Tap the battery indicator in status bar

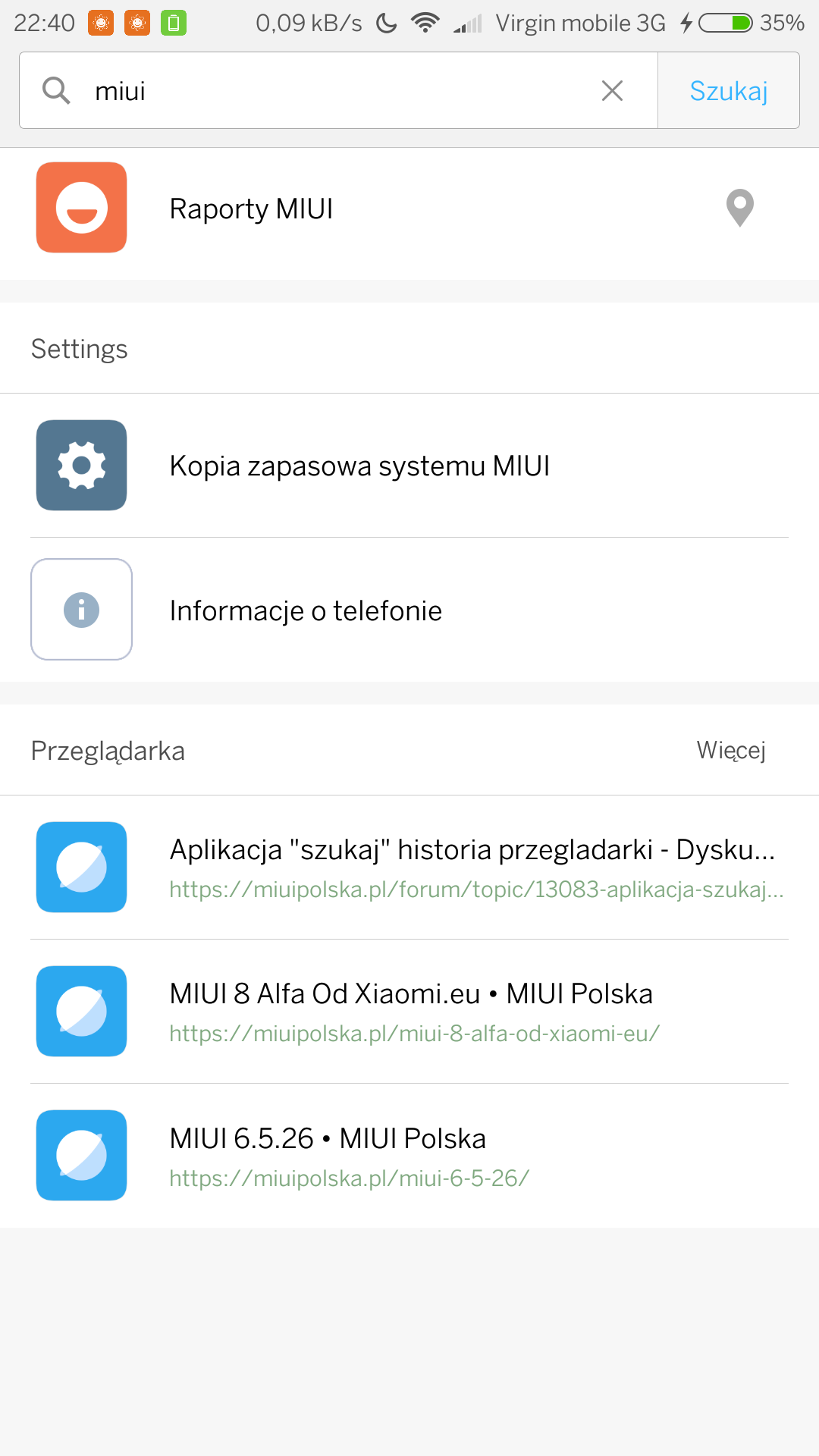point(725,24)
